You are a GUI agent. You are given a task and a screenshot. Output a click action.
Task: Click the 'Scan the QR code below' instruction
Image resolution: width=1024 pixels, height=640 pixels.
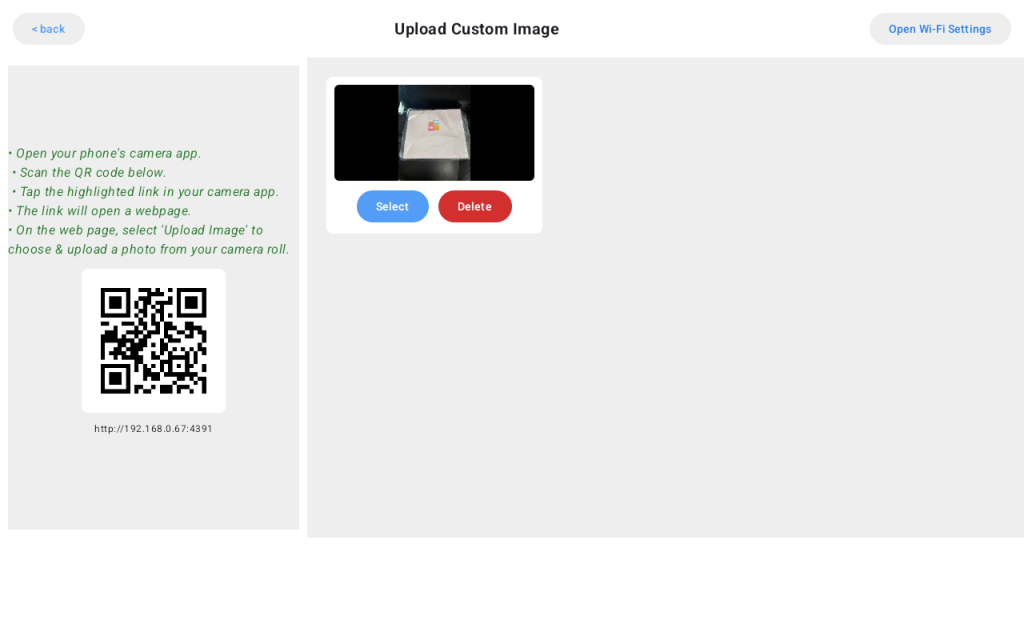click(89, 172)
